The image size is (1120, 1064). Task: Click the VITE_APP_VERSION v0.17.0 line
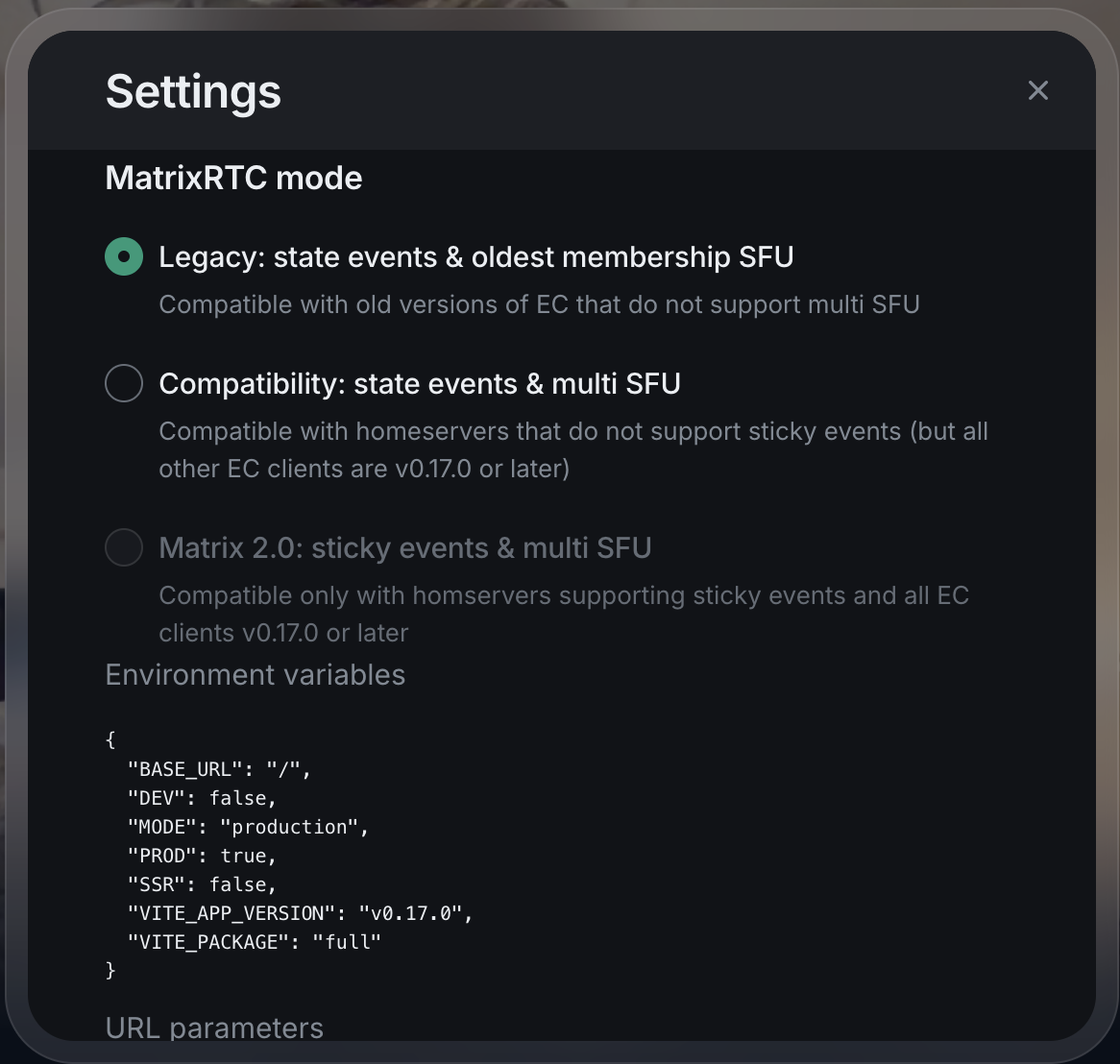pos(300,913)
